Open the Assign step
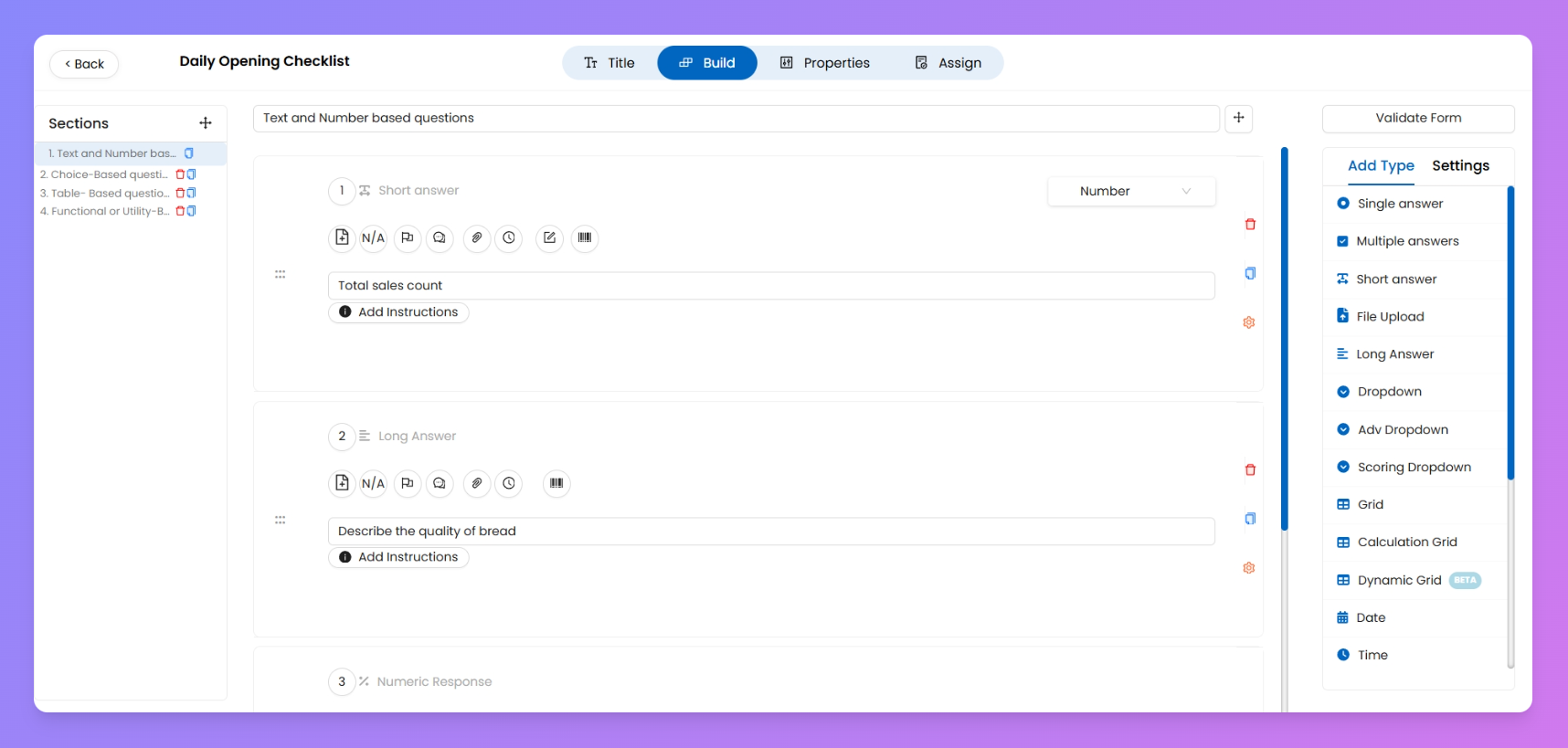The image size is (1568, 748). (948, 63)
